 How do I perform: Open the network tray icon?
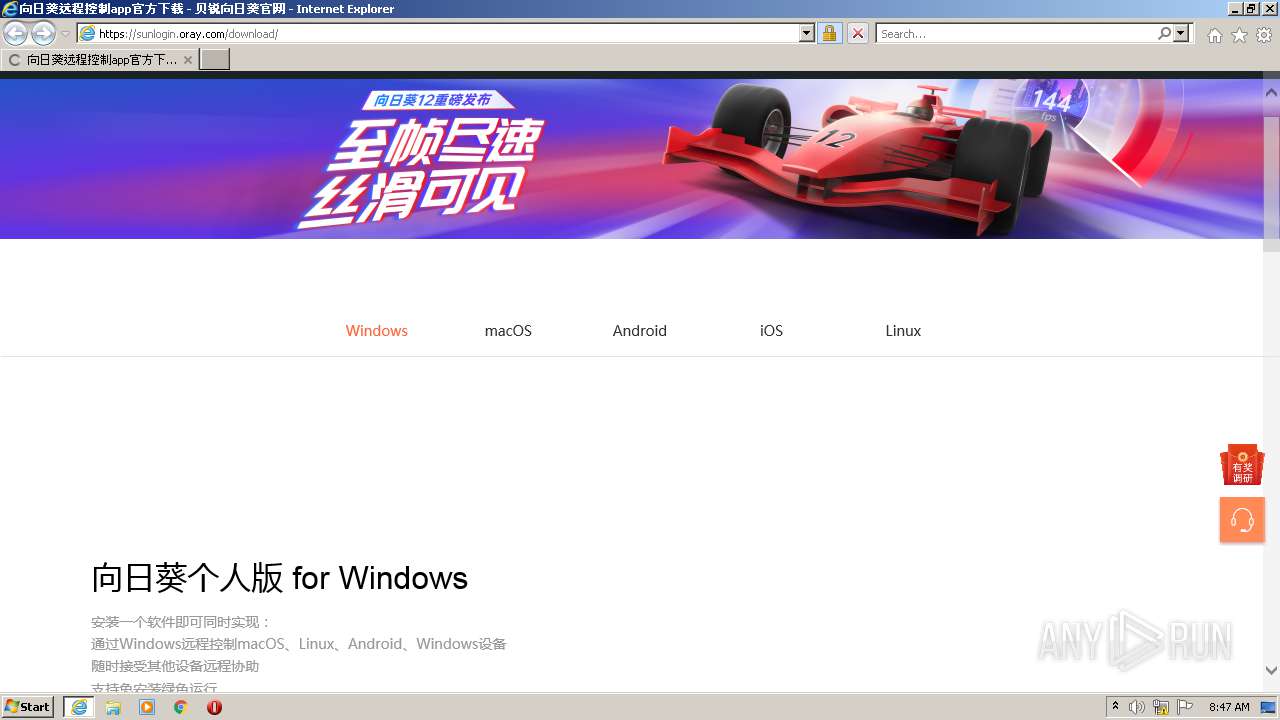[x=1161, y=707]
